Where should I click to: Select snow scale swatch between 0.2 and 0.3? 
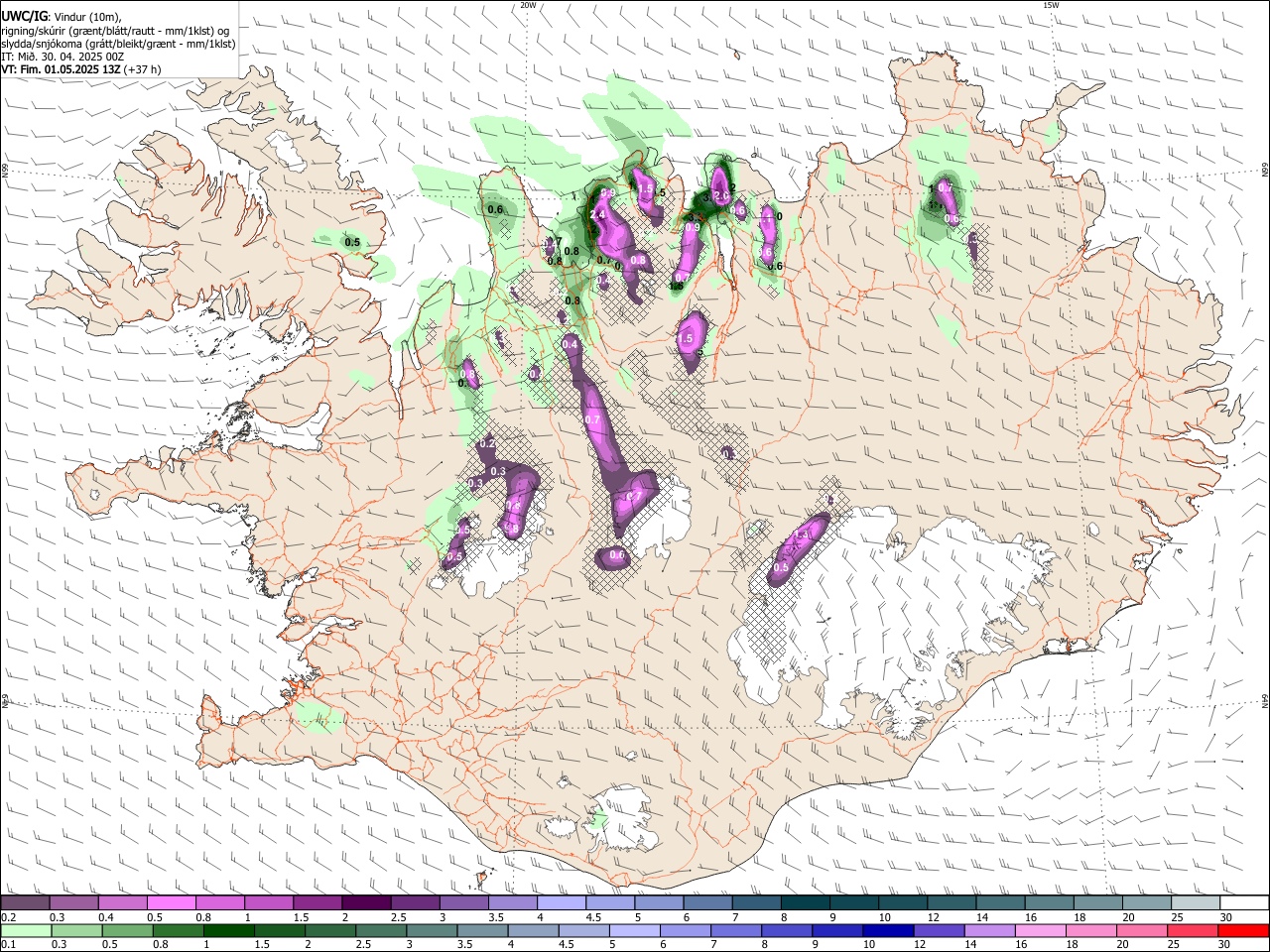(25, 903)
